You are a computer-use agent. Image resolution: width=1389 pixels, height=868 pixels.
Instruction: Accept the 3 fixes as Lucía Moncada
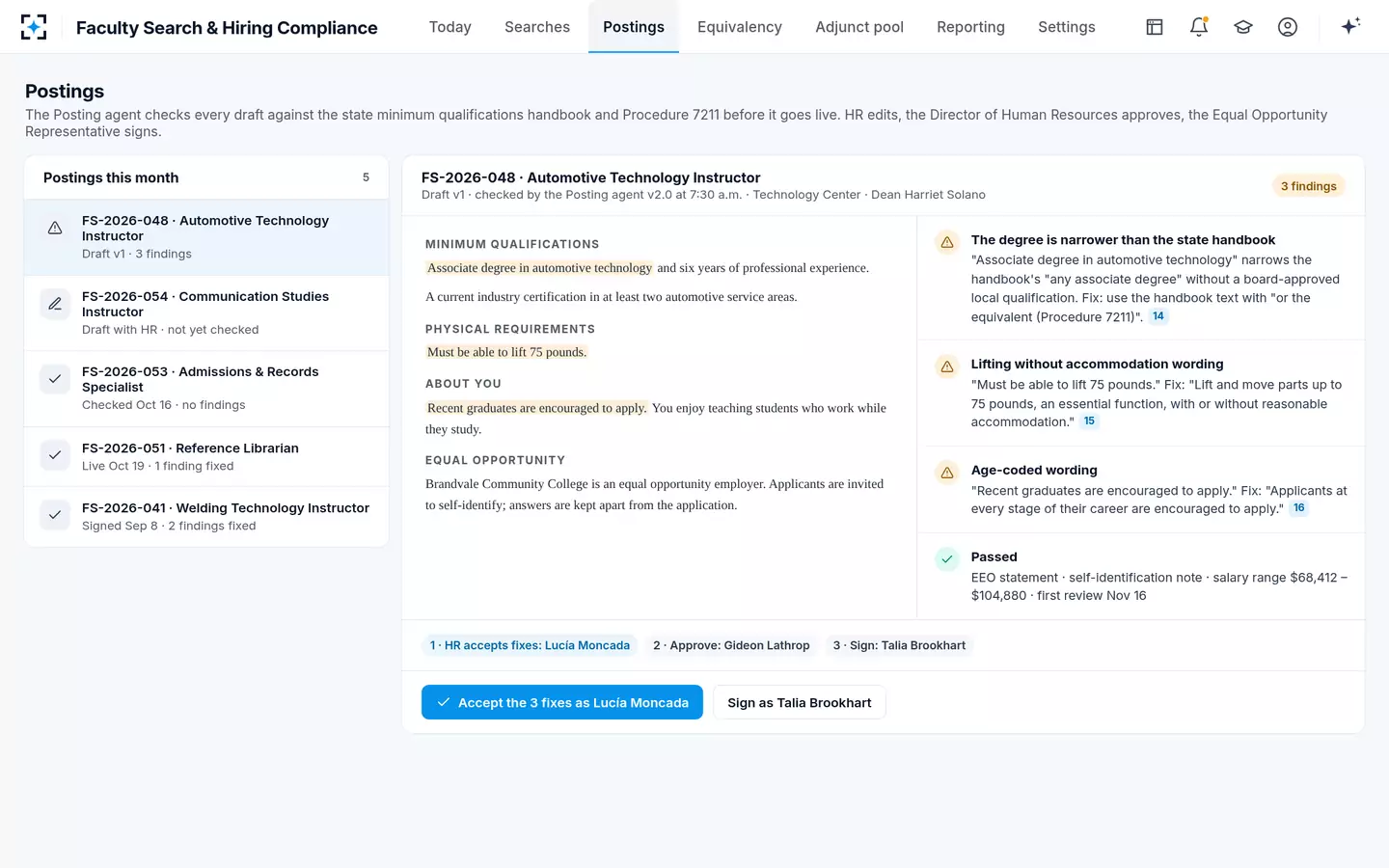[x=562, y=702]
